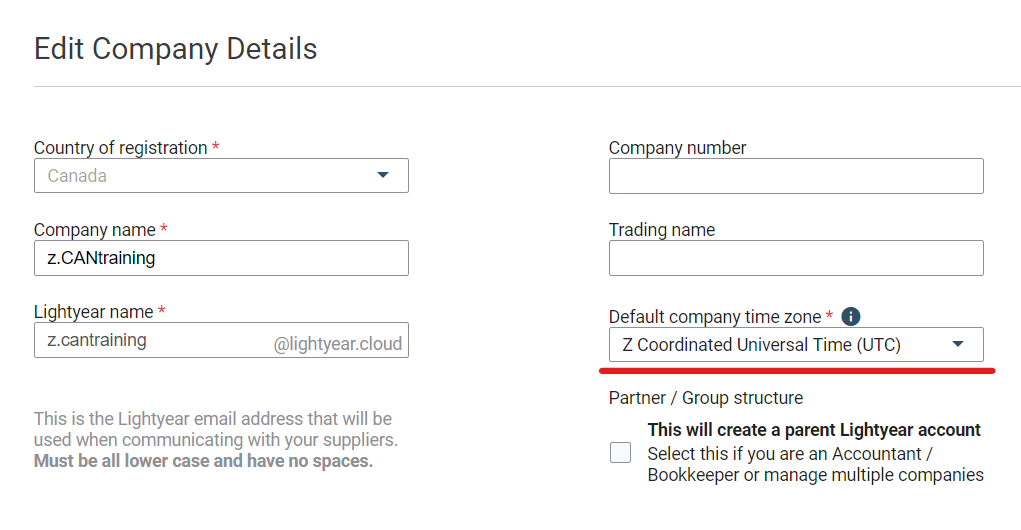Click the Partner / Group structure label
Image resolution: width=1021 pixels, height=530 pixels.
click(706, 398)
